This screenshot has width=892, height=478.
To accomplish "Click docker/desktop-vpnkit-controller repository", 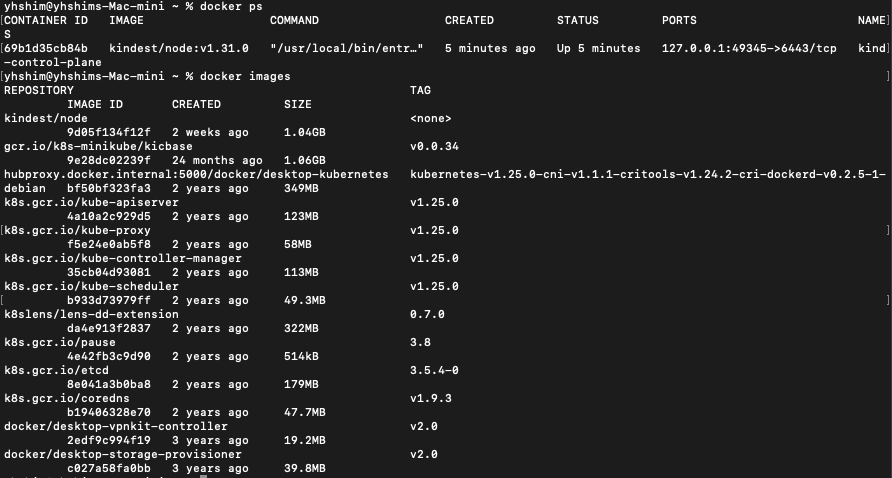I will pos(116,426).
